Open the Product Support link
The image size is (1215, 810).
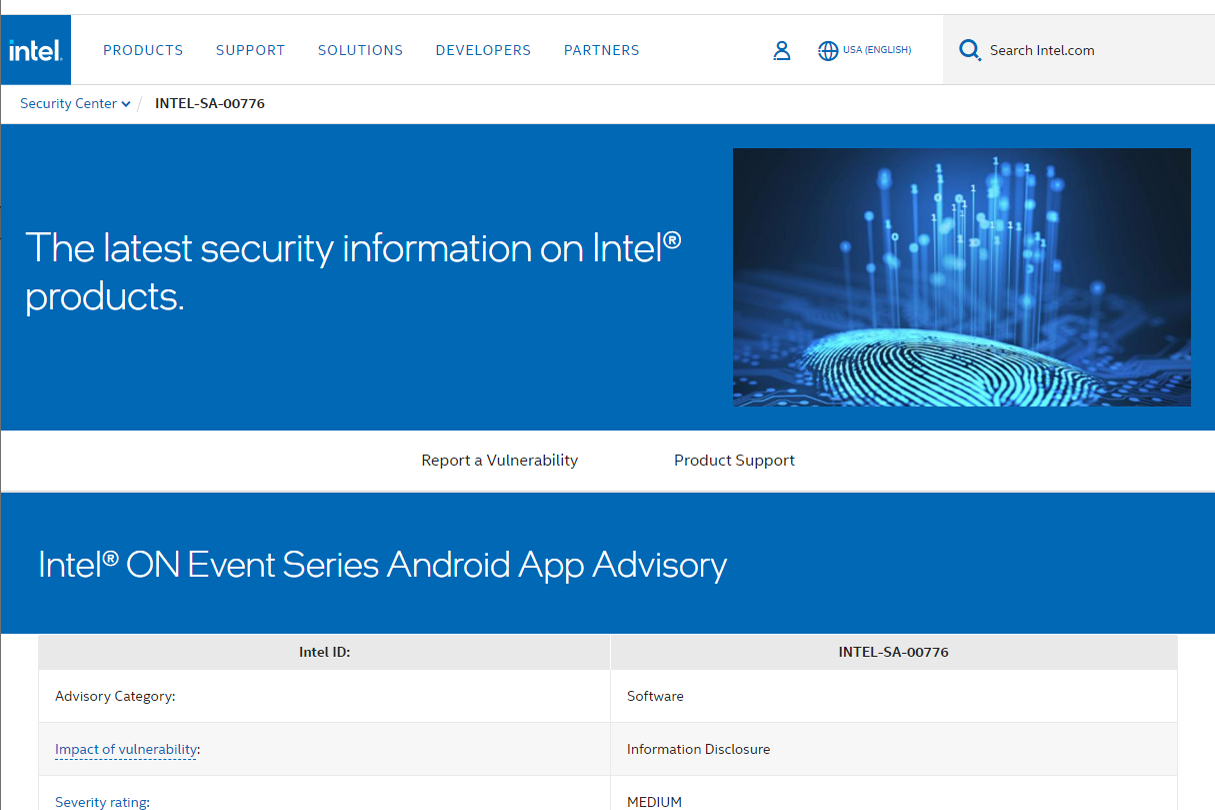(734, 460)
